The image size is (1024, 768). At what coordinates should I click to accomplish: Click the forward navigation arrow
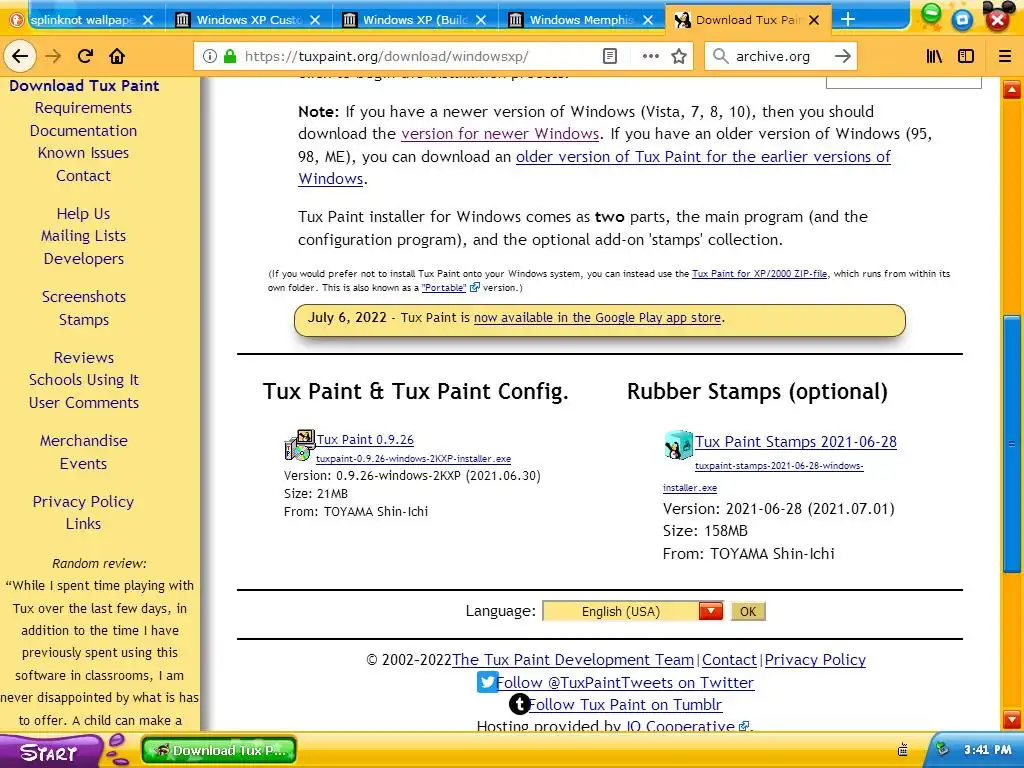(x=53, y=56)
